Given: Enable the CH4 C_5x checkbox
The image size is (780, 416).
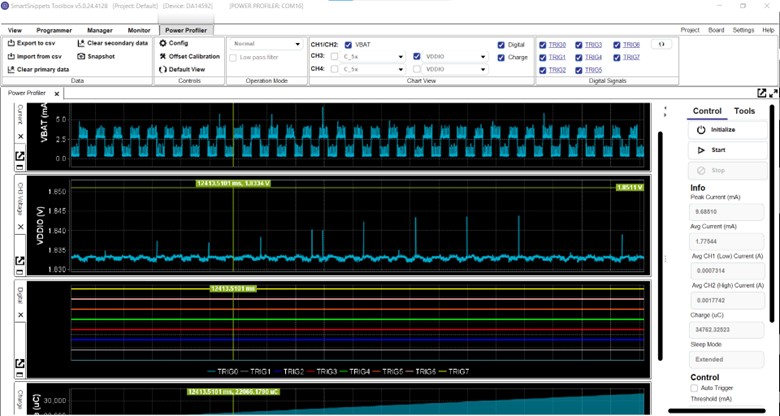Looking at the screenshot, I should (334, 69).
